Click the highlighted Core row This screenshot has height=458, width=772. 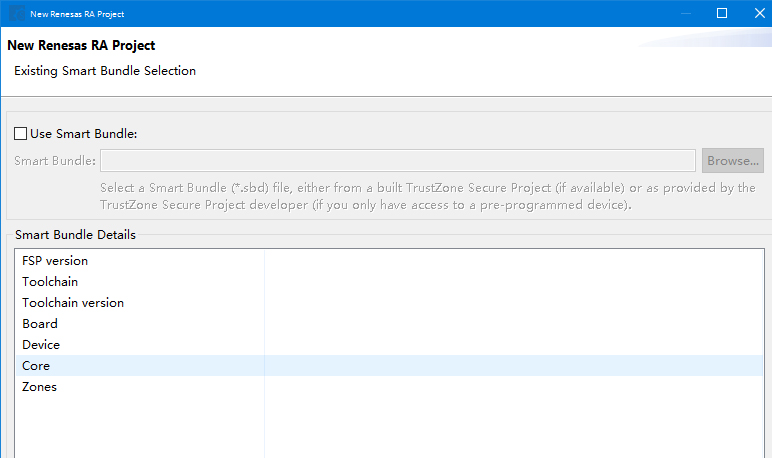(x=36, y=366)
